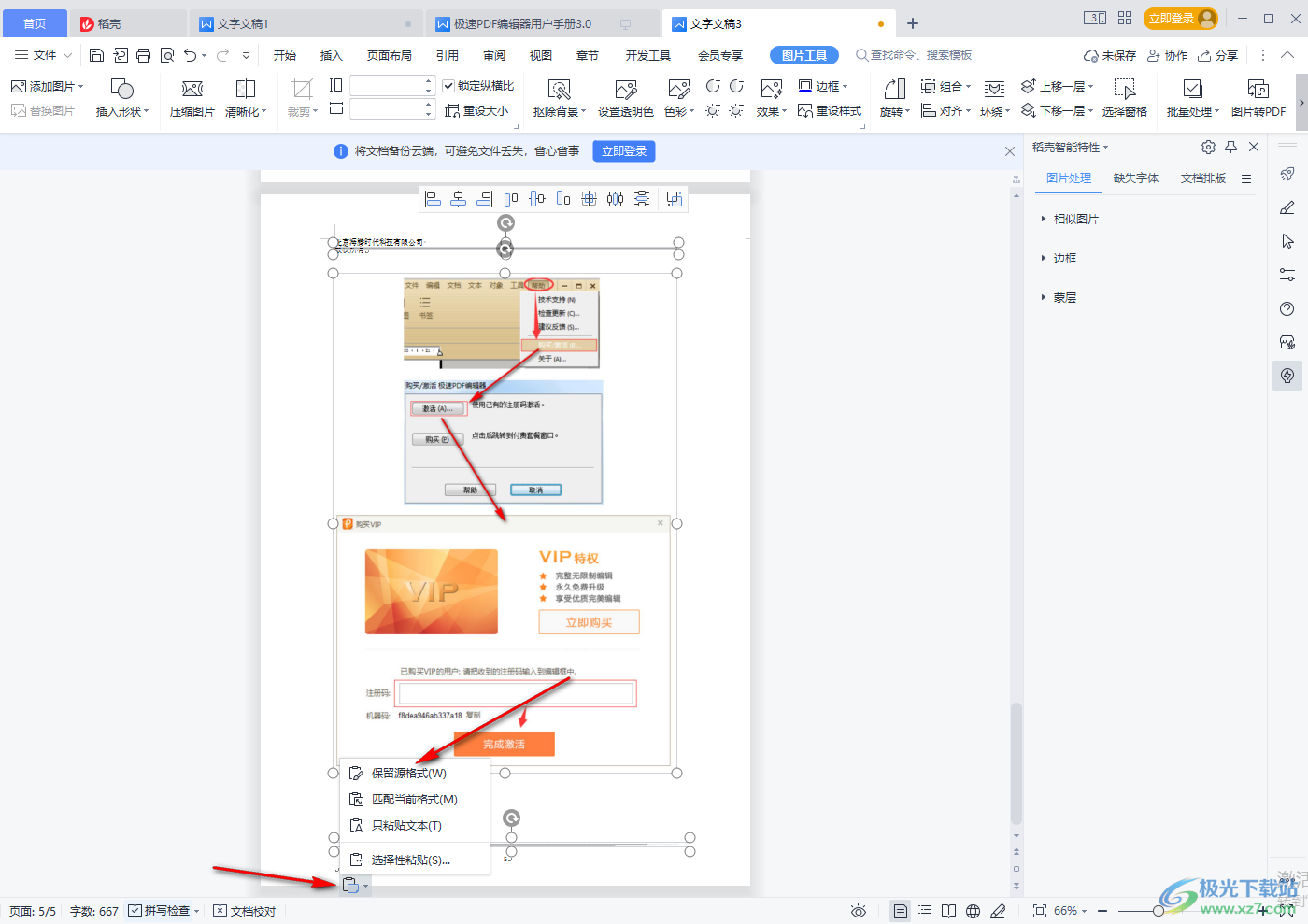Open the 页面布局 ribbon tab
Image resolution: width=1308 pixels, height=924 pixels.
pyautogui.click(x=390, y=55)
